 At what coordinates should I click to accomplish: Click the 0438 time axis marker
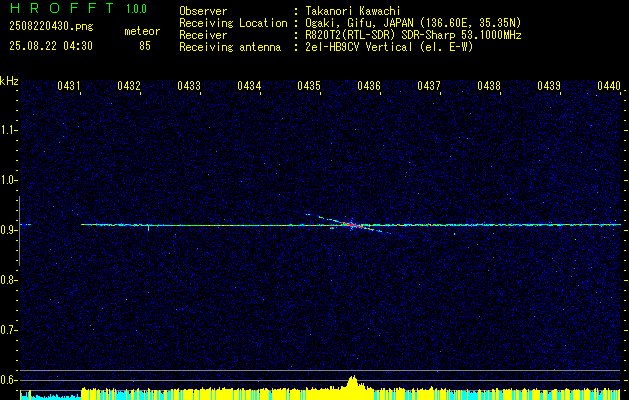(x=489, y=86)
